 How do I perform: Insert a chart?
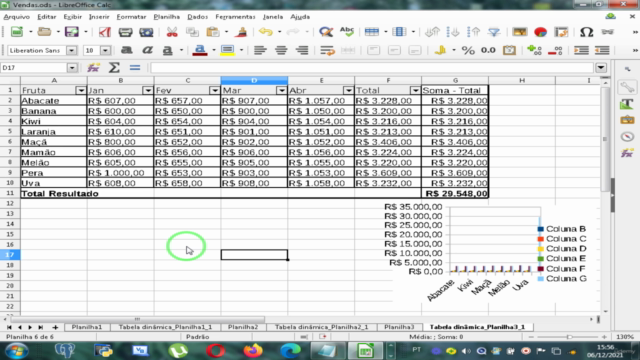pyautogui.click(x=540, y=32)
